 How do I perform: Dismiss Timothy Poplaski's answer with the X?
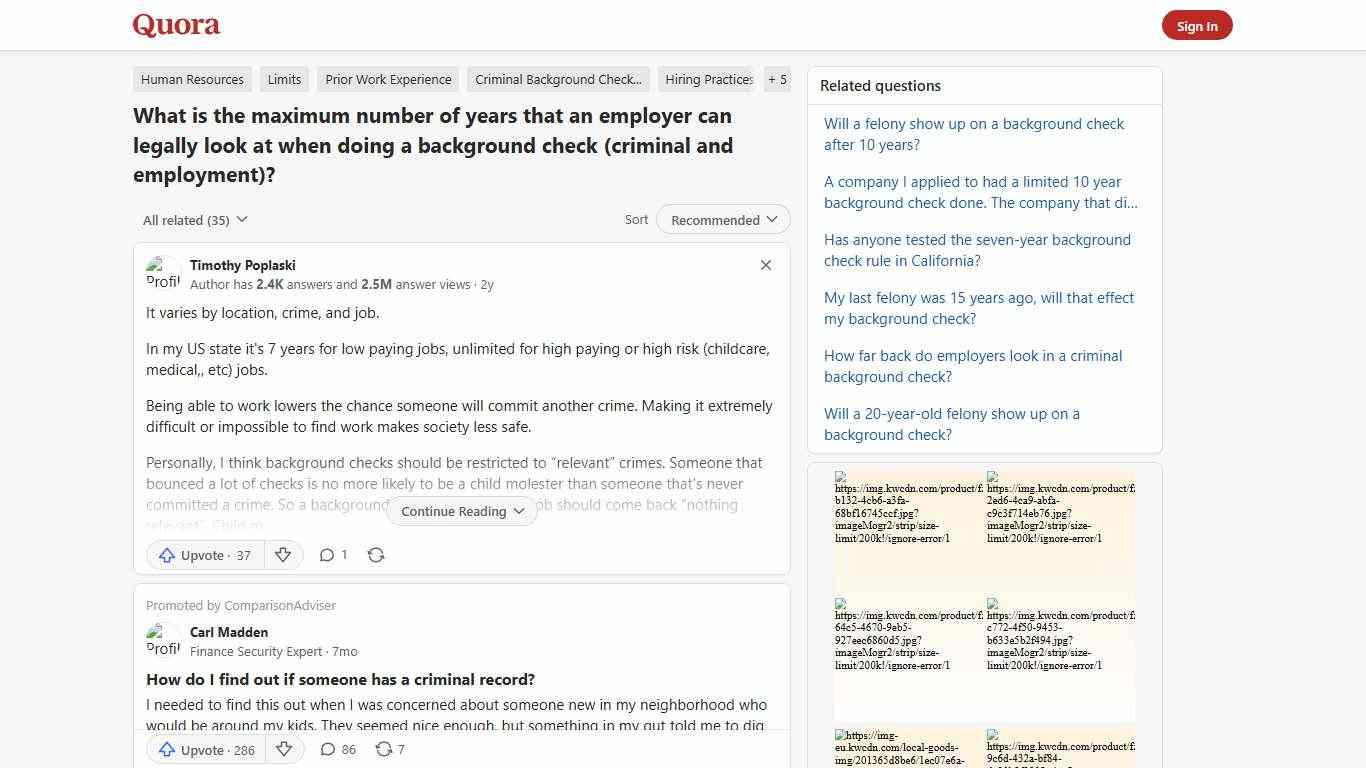click(x=765, y=265)
